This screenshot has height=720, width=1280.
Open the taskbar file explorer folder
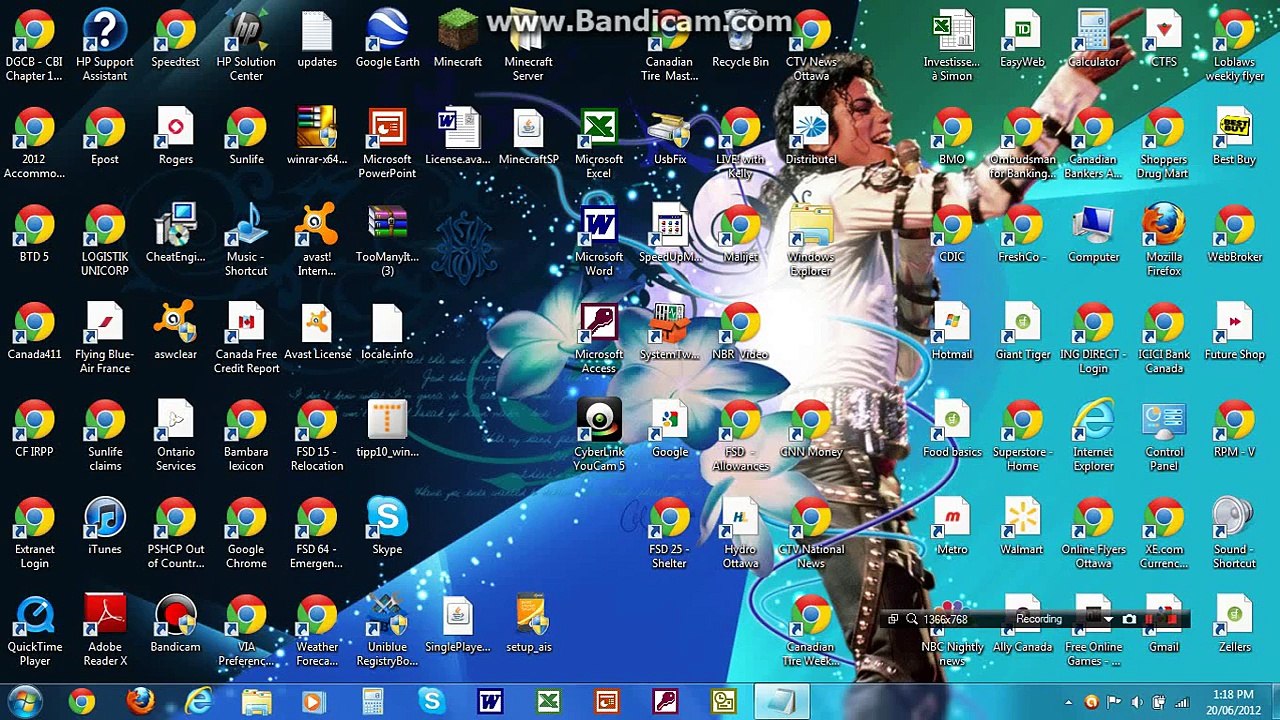[257, 702]
